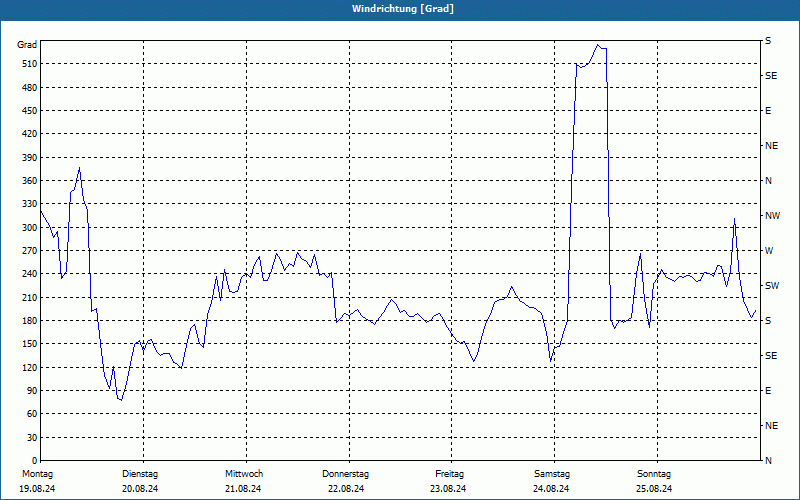Select the Samstag day label

click(x=552, y=474)
